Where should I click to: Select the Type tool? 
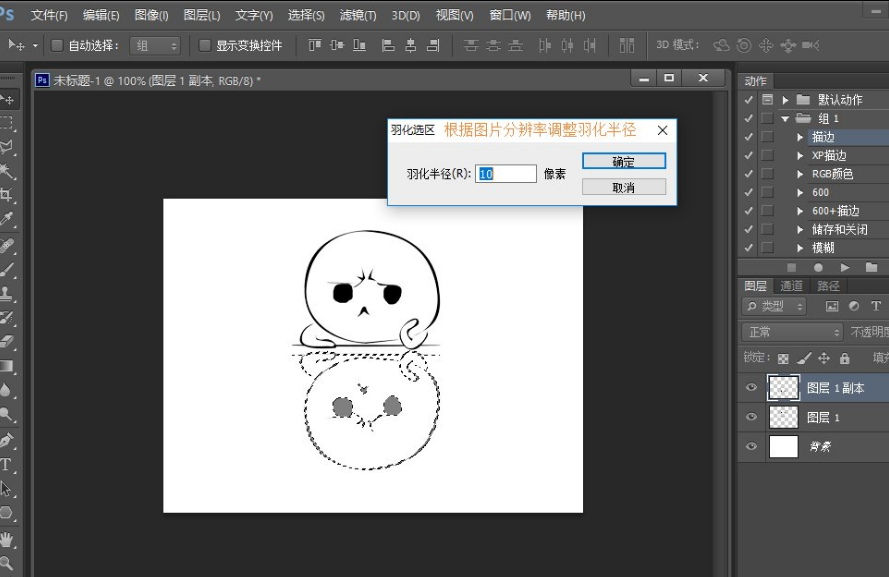tap(7, 464)
